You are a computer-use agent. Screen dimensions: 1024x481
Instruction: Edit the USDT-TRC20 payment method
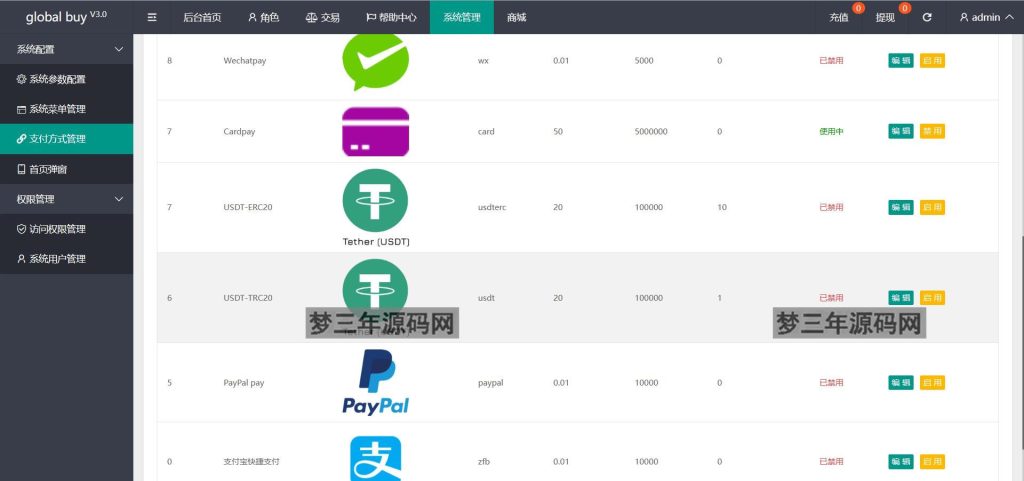tap(901, 298)
